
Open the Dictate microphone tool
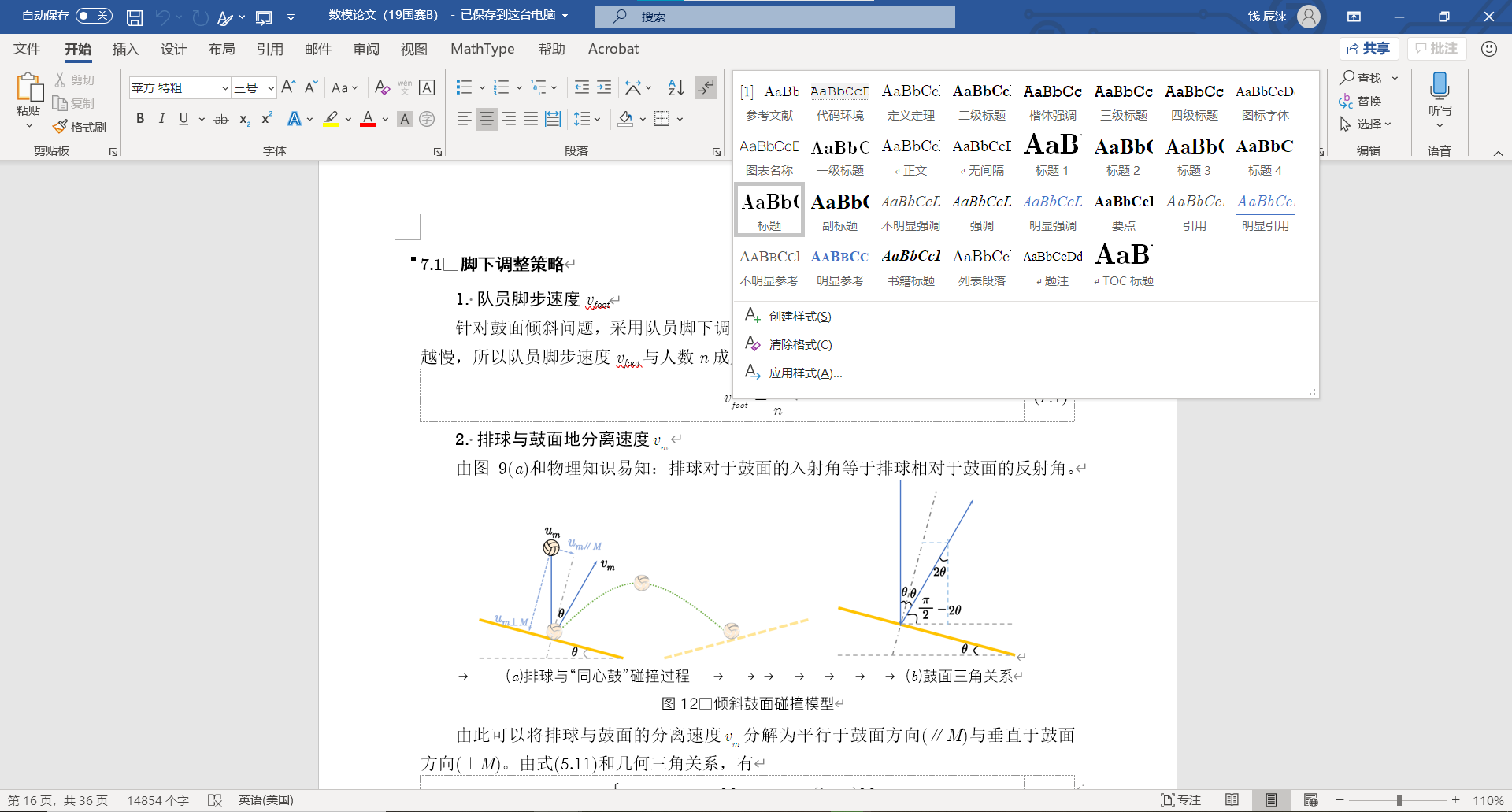tap(1440, 87)
